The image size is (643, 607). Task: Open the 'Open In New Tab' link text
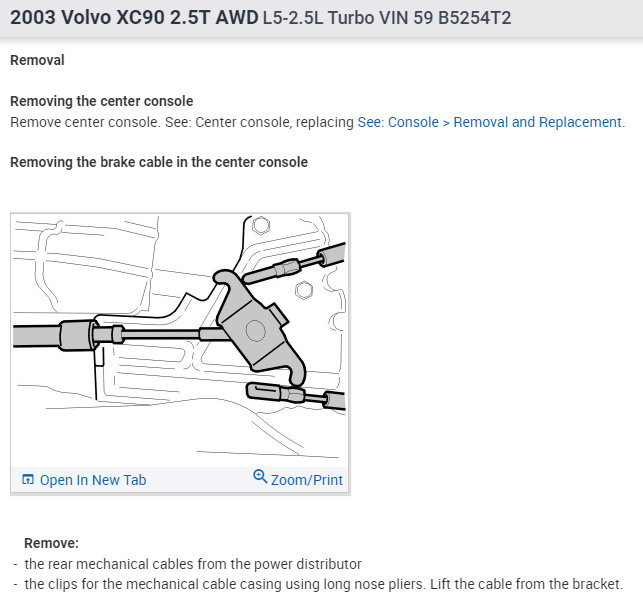92,480
